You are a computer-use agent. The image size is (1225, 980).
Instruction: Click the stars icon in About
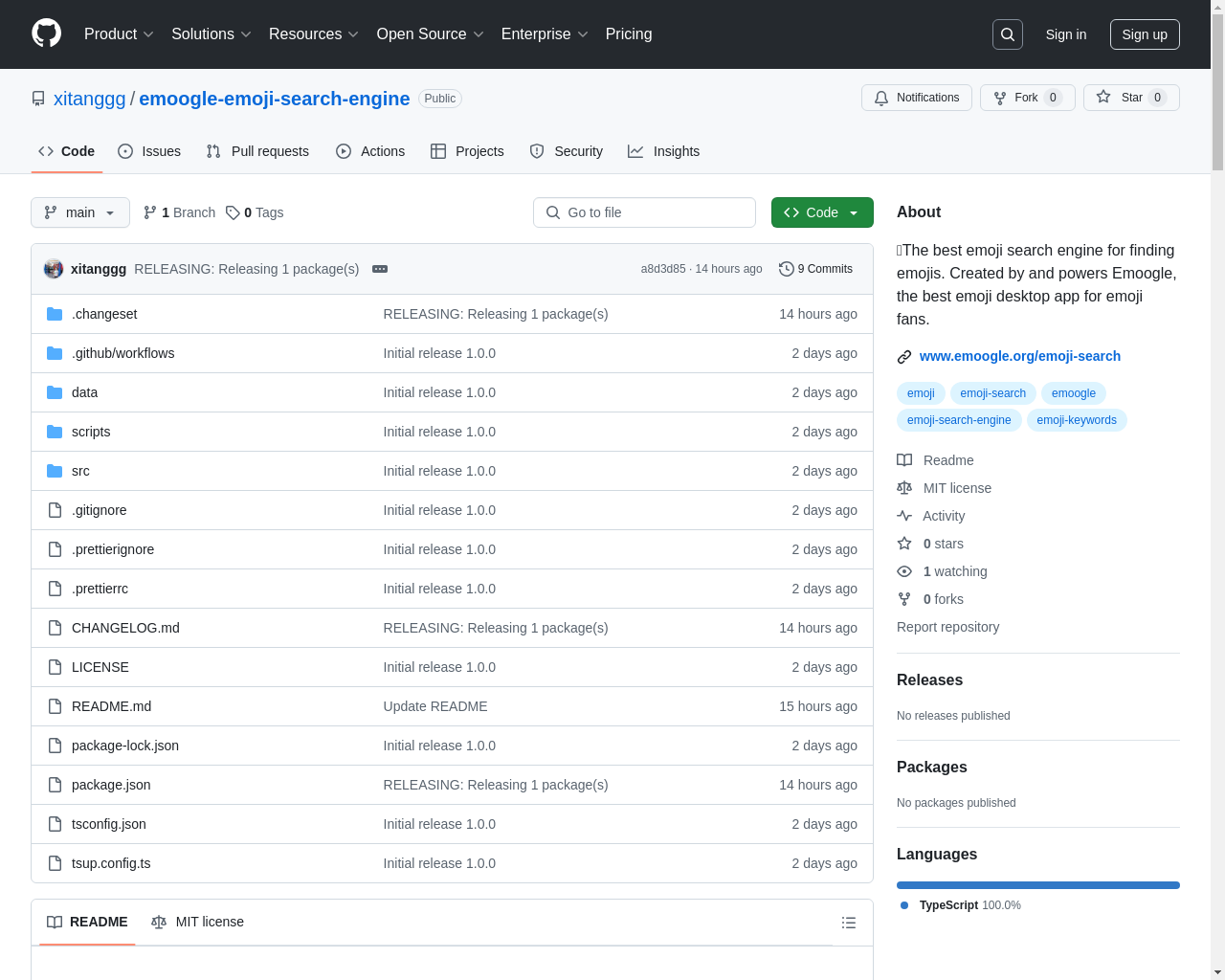point(904,544)
